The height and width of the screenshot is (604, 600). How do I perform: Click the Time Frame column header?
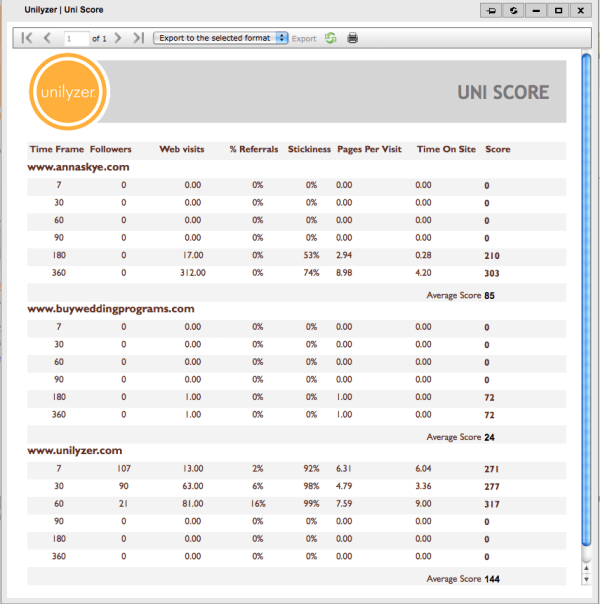(57, 149)
